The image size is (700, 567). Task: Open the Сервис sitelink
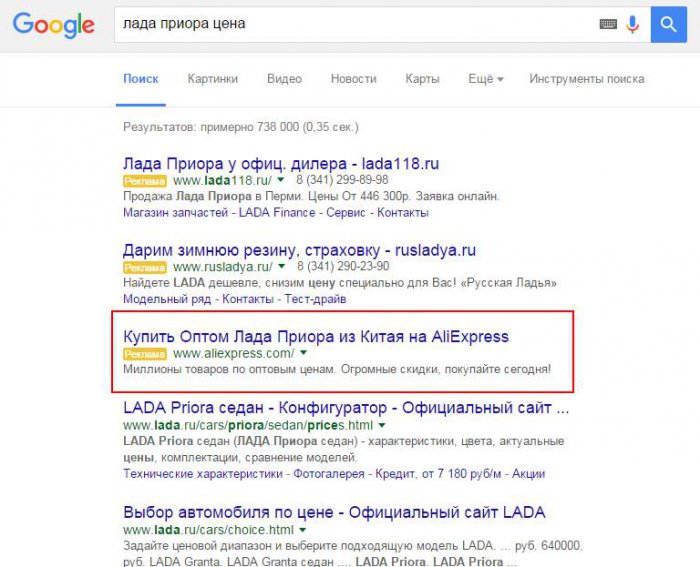(346, 213)
